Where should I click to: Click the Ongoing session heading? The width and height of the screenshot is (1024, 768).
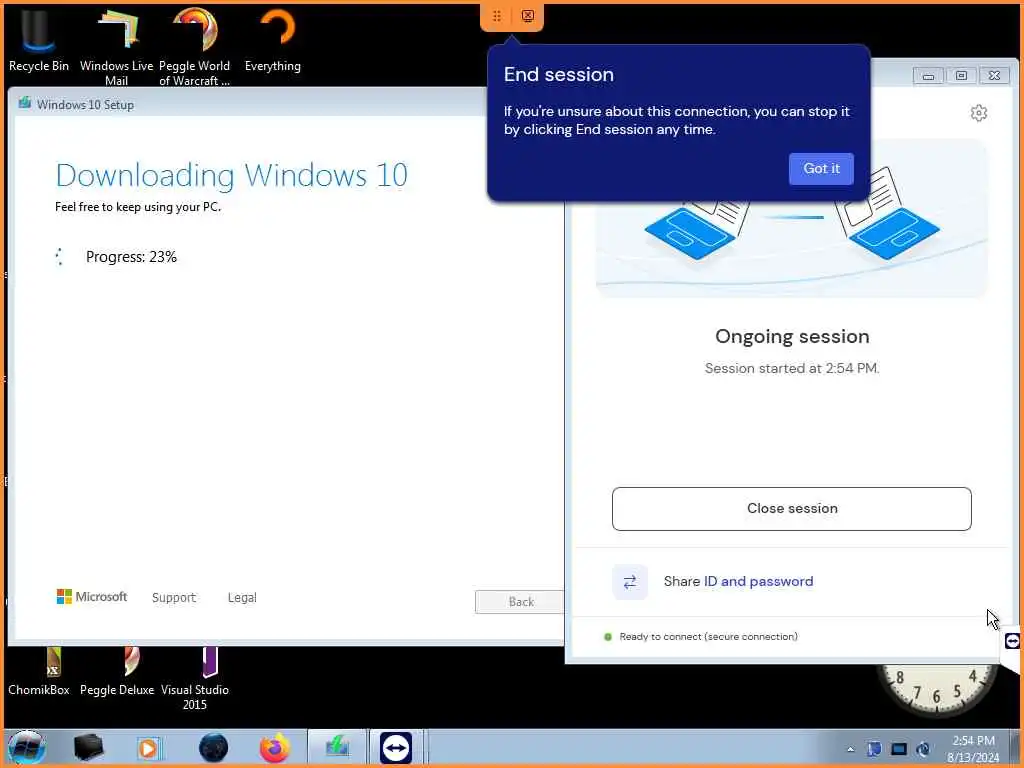(x=792, y=336)
